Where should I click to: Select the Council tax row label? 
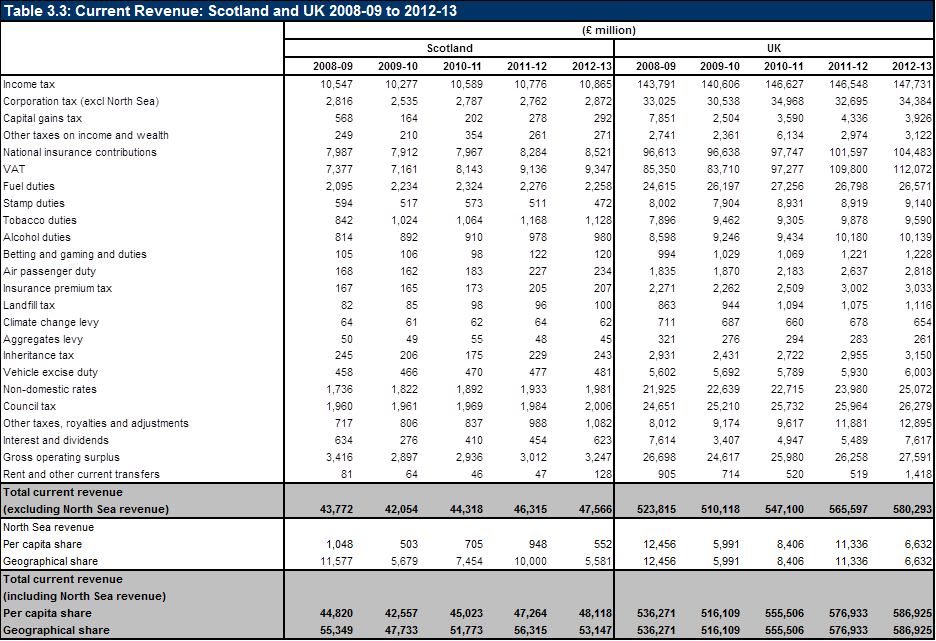pyautogui.click(x=29, y=406)
